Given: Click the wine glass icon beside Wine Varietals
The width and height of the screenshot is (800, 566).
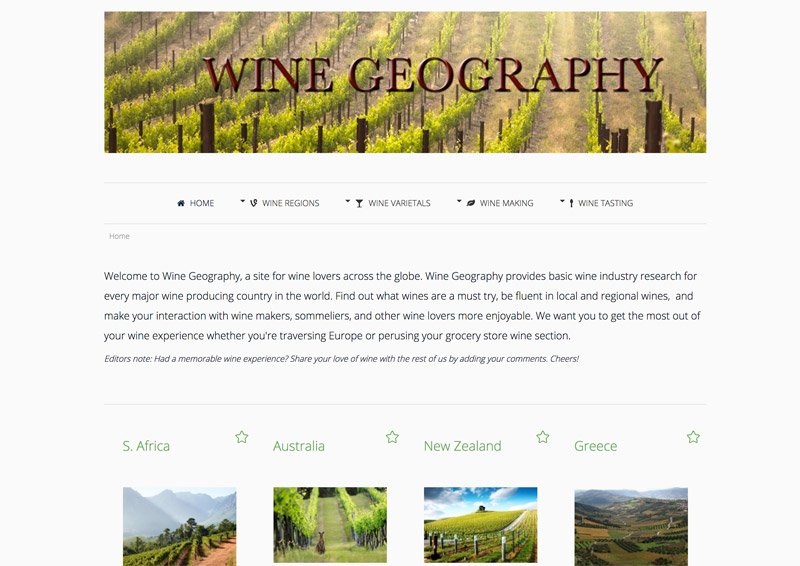Looking at the screenshot, I should pos(359,203).
